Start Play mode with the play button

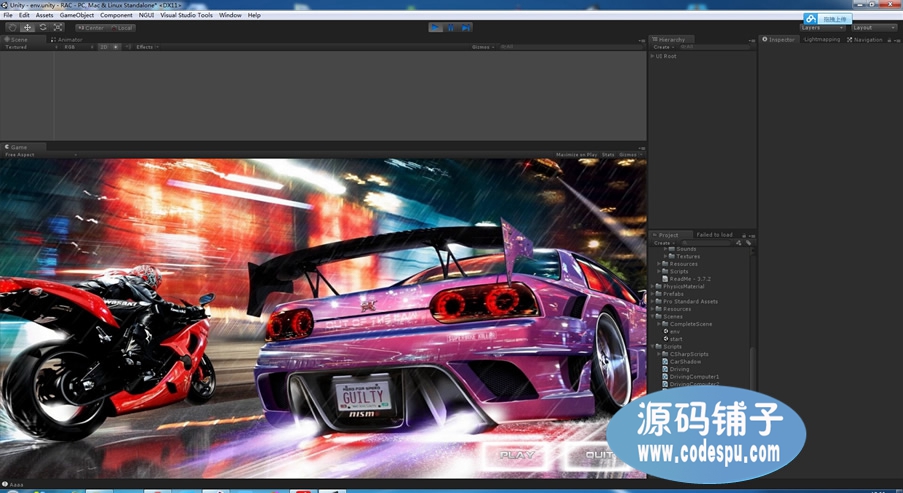tap(435, 27)
